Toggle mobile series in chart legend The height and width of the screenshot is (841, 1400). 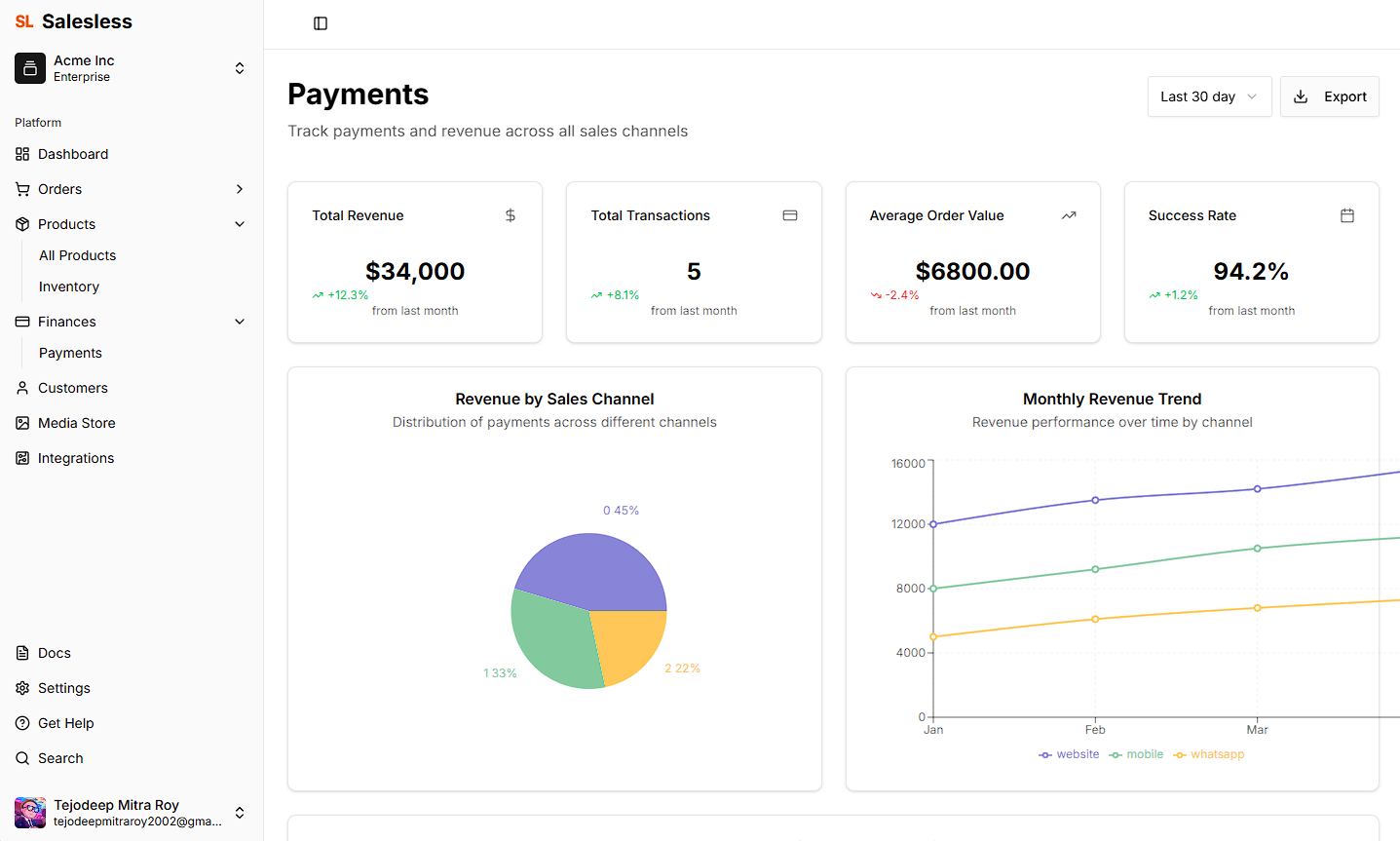coord(1136,754)
